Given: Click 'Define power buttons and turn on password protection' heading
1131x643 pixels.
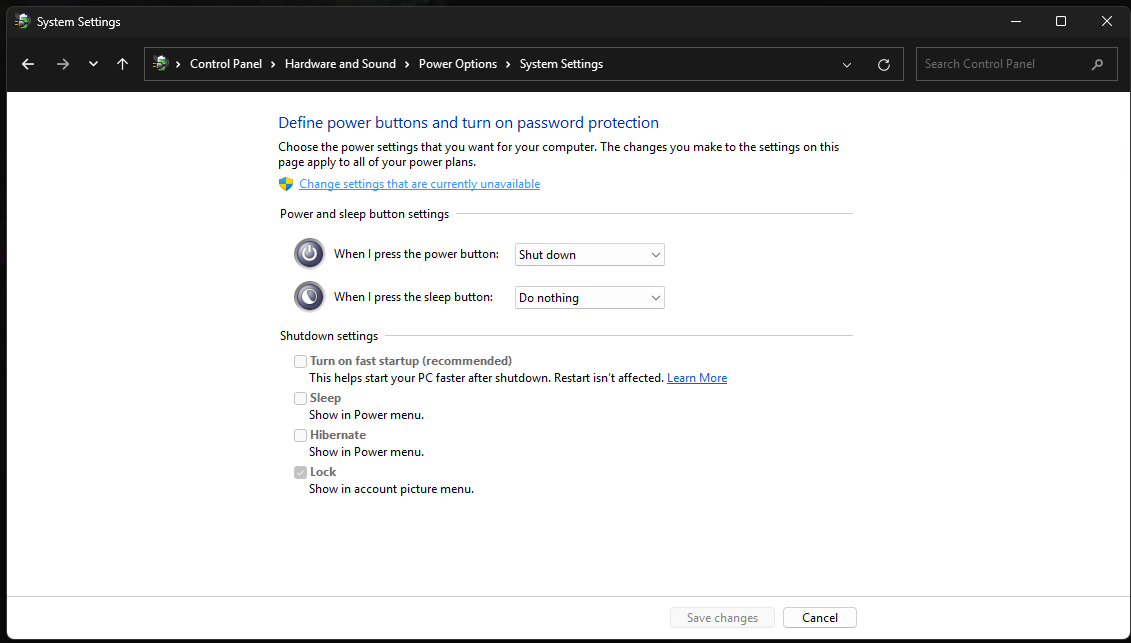Looking at the screenshot, I should pyautogui.click(x=469, y=123).
